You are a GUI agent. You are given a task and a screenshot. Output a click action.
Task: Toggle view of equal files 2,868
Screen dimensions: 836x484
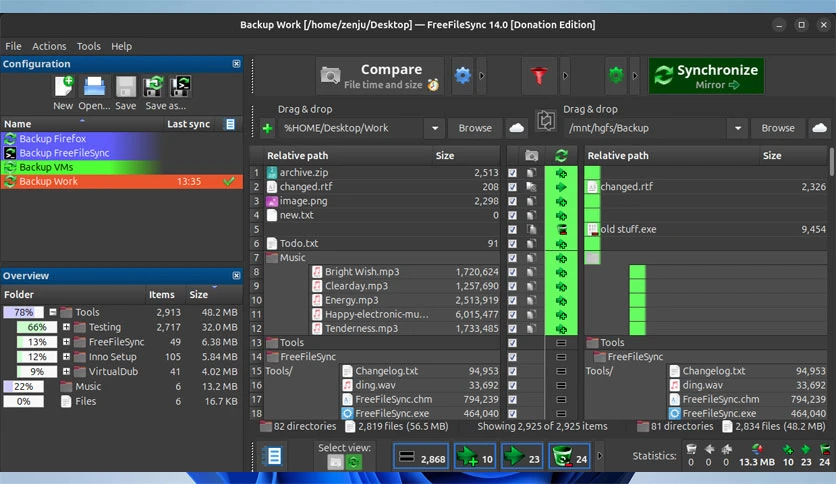click(421, 457)
